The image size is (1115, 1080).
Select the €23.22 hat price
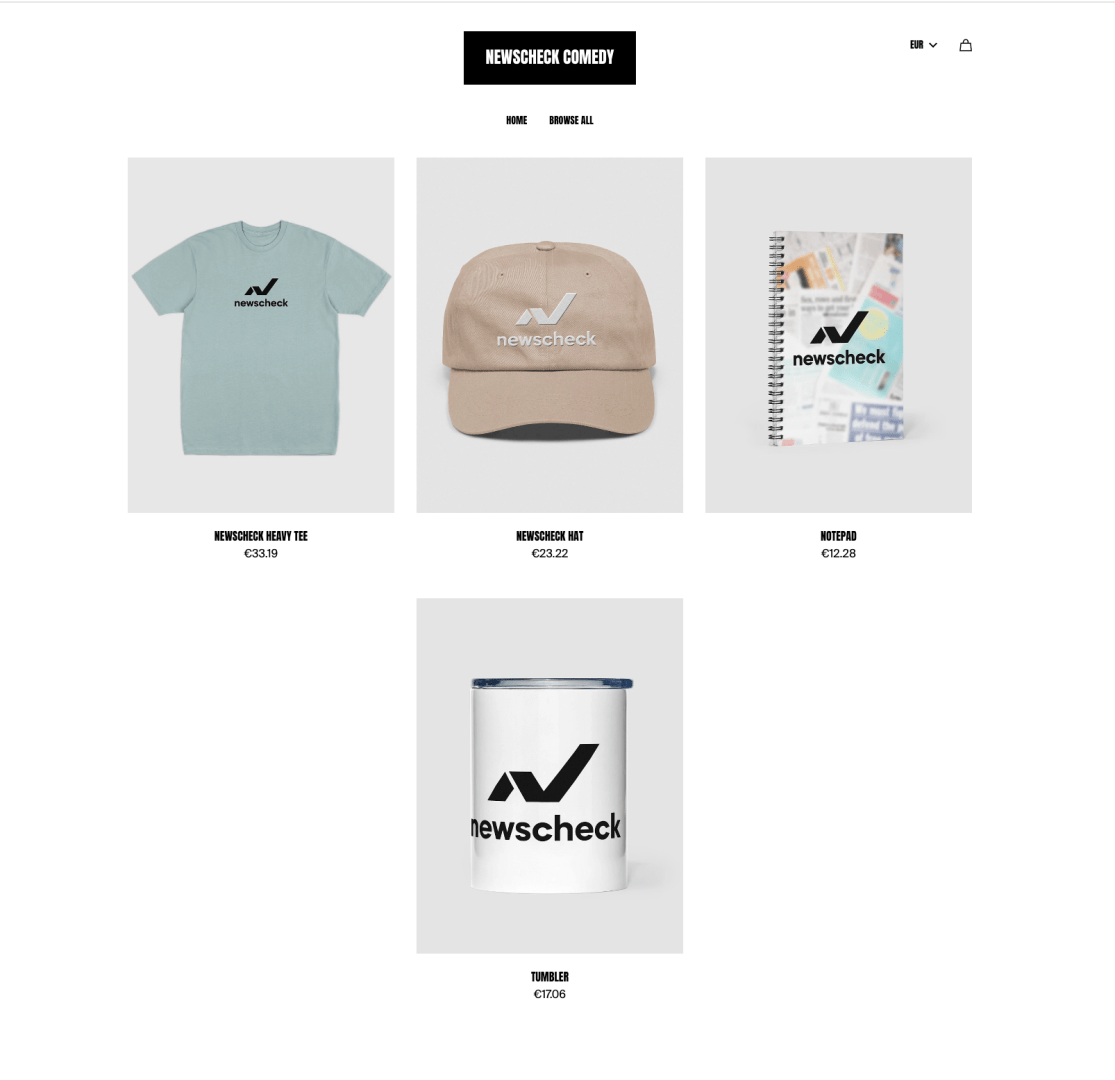[x=550, y=553]
